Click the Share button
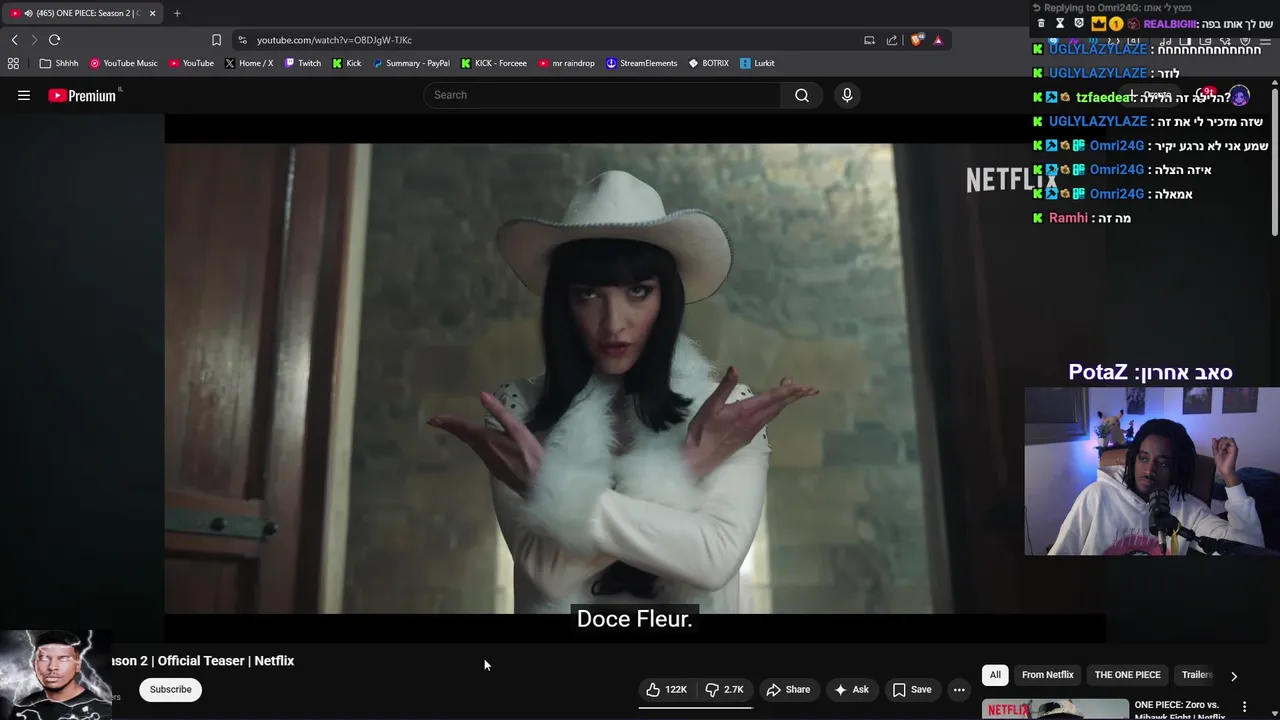1280x720 pixels. [x=788, y=689]
